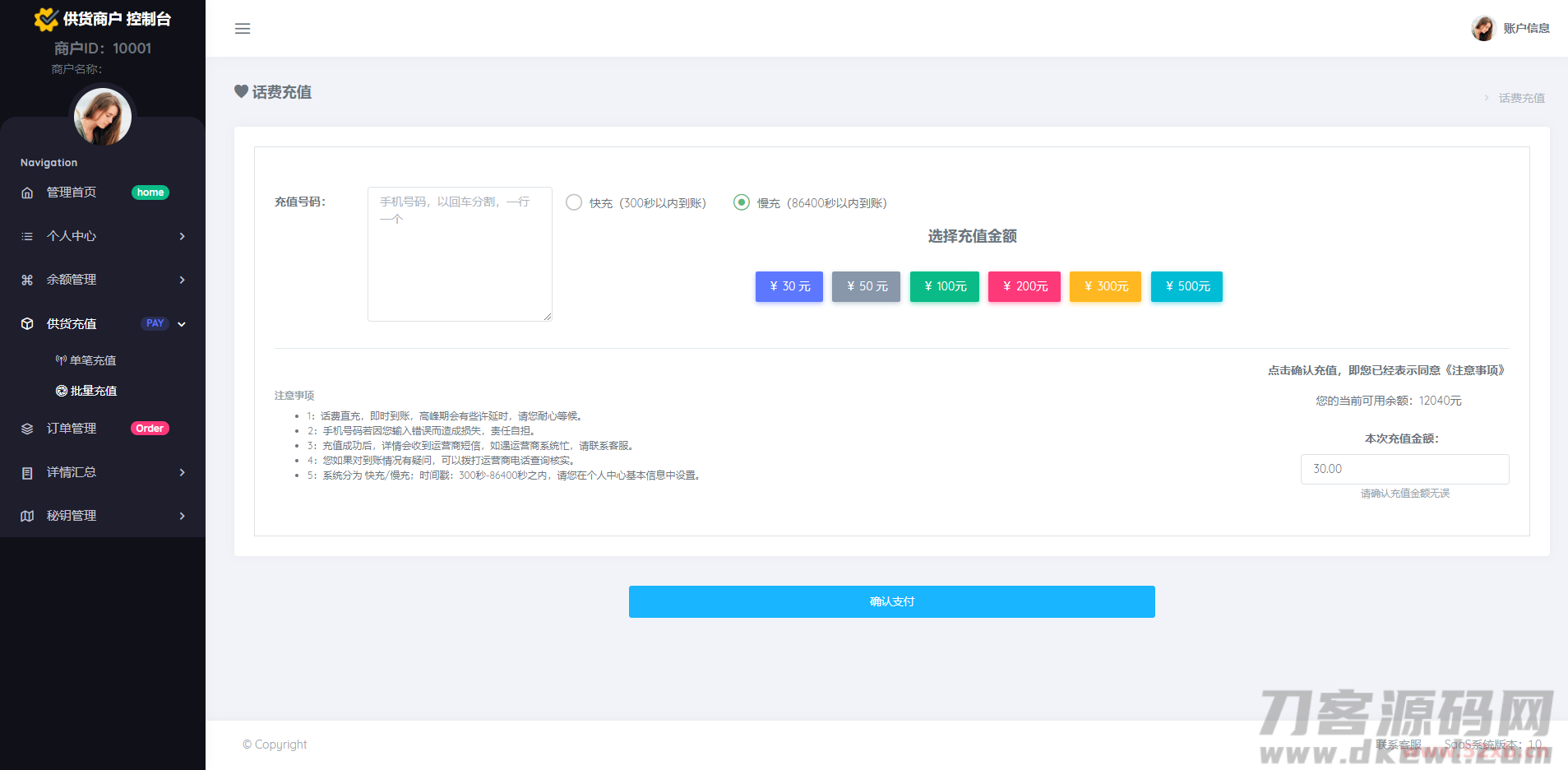Expand the 个人中心 submenu chevron
Image resolution: width=1568 pixels, height=770 pixels.
point(182,236)
